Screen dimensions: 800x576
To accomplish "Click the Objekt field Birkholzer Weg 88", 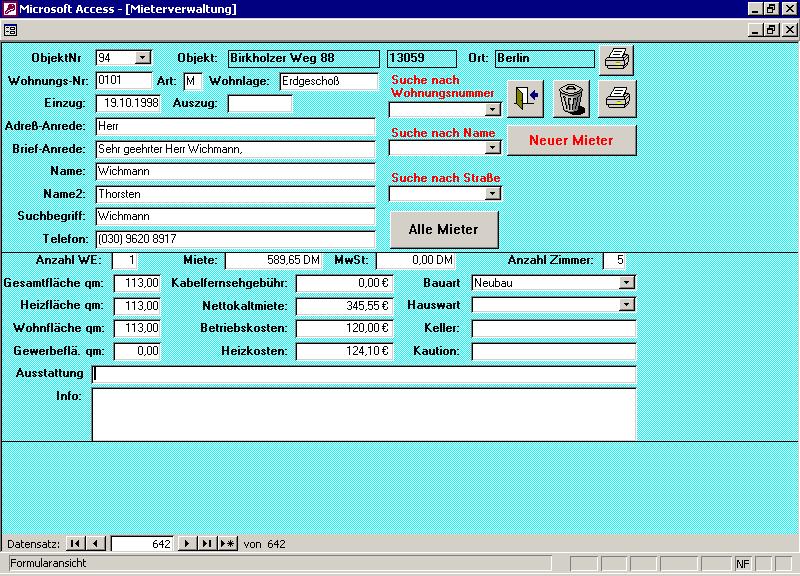I will 304,58.
